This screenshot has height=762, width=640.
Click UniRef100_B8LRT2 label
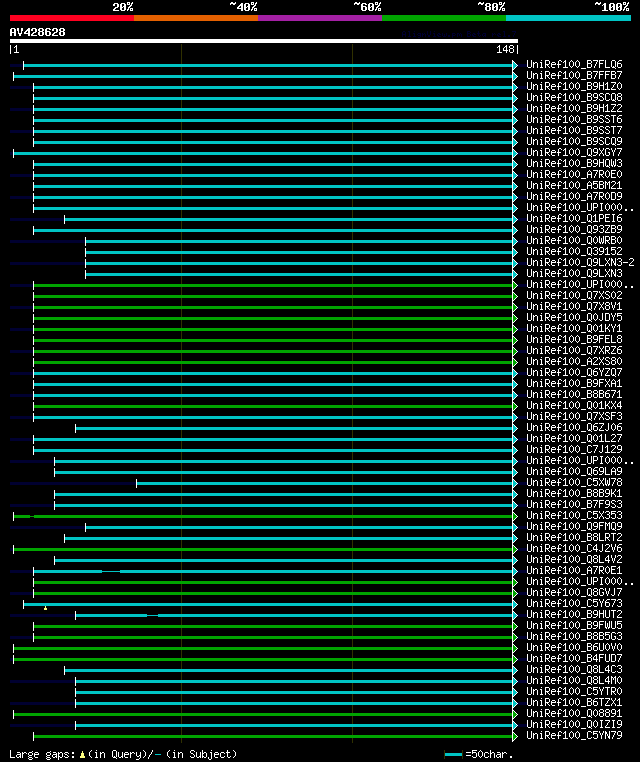tap(574, 538)
